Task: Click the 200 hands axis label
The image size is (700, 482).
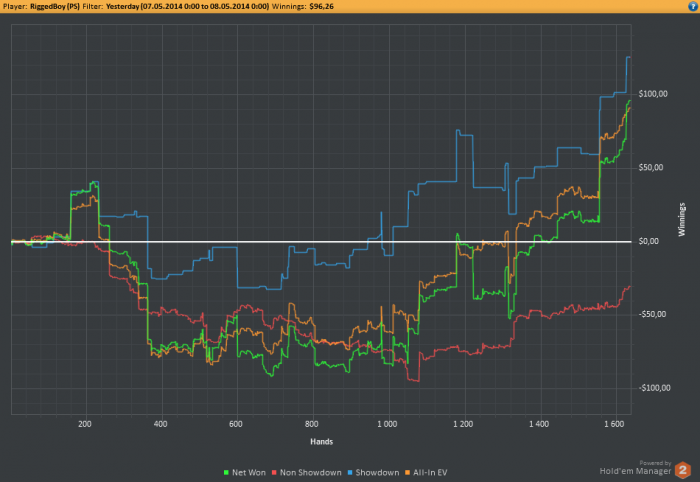Action: (85, 424)
